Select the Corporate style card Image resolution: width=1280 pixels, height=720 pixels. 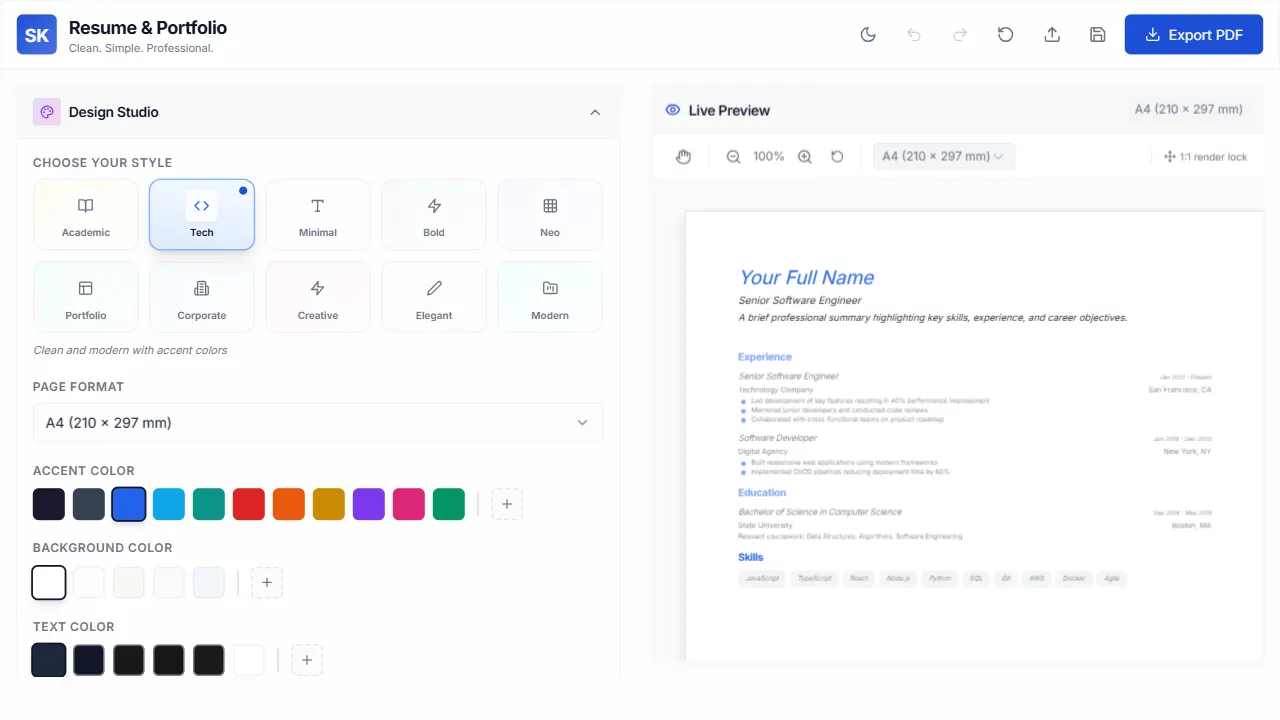202,297
